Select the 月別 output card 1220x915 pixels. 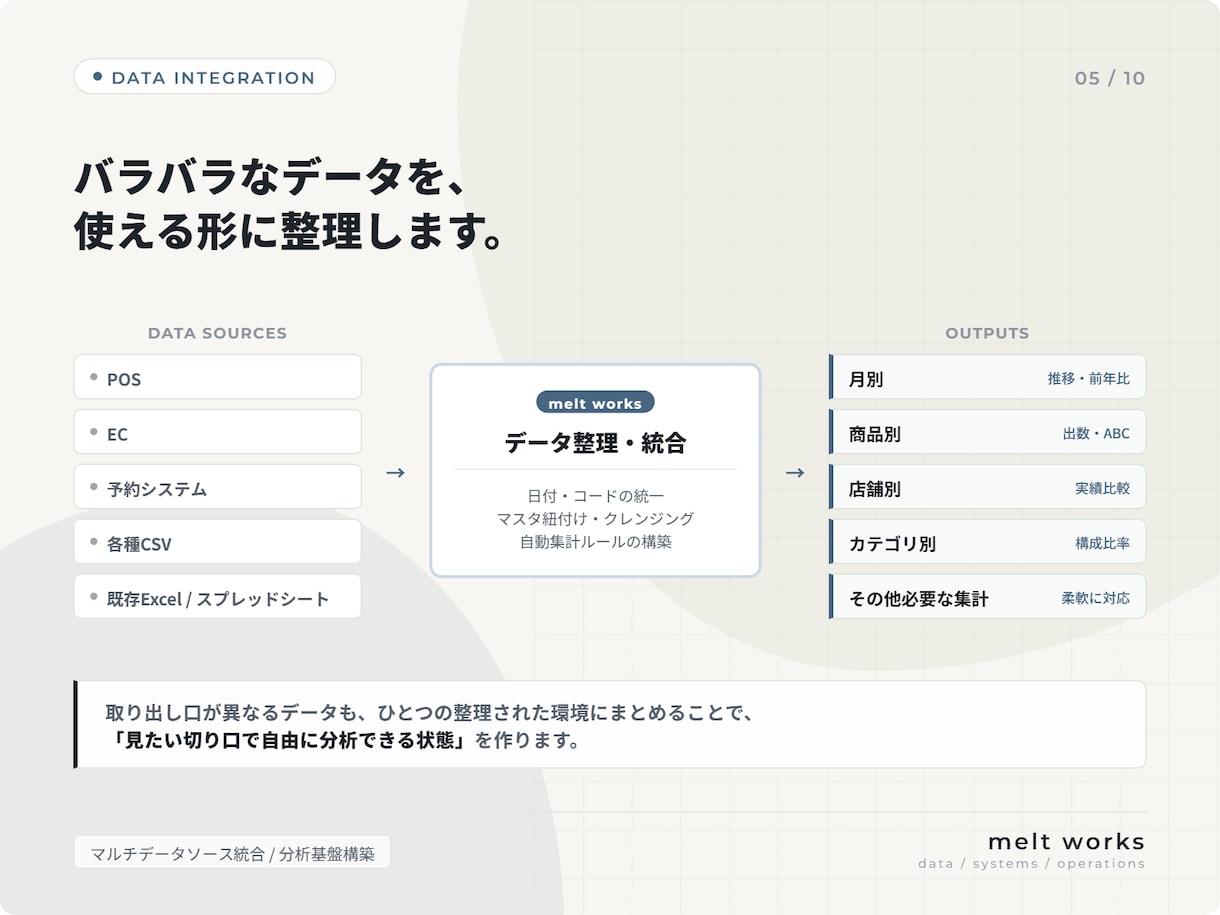point(987,377)
